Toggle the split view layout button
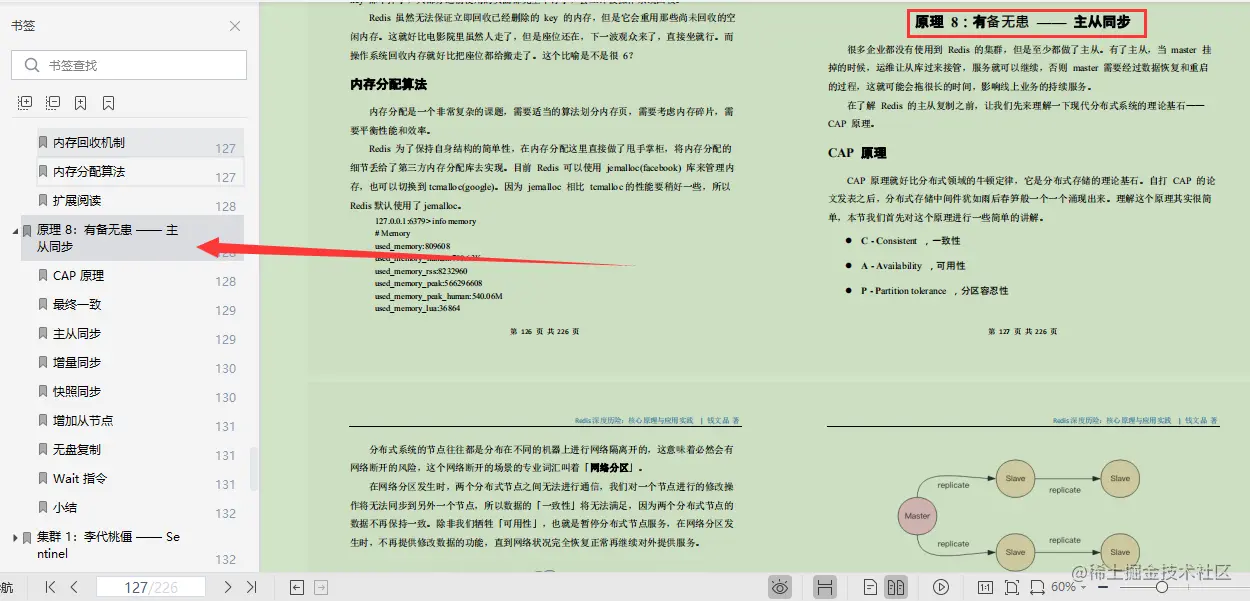 [824, 587]
